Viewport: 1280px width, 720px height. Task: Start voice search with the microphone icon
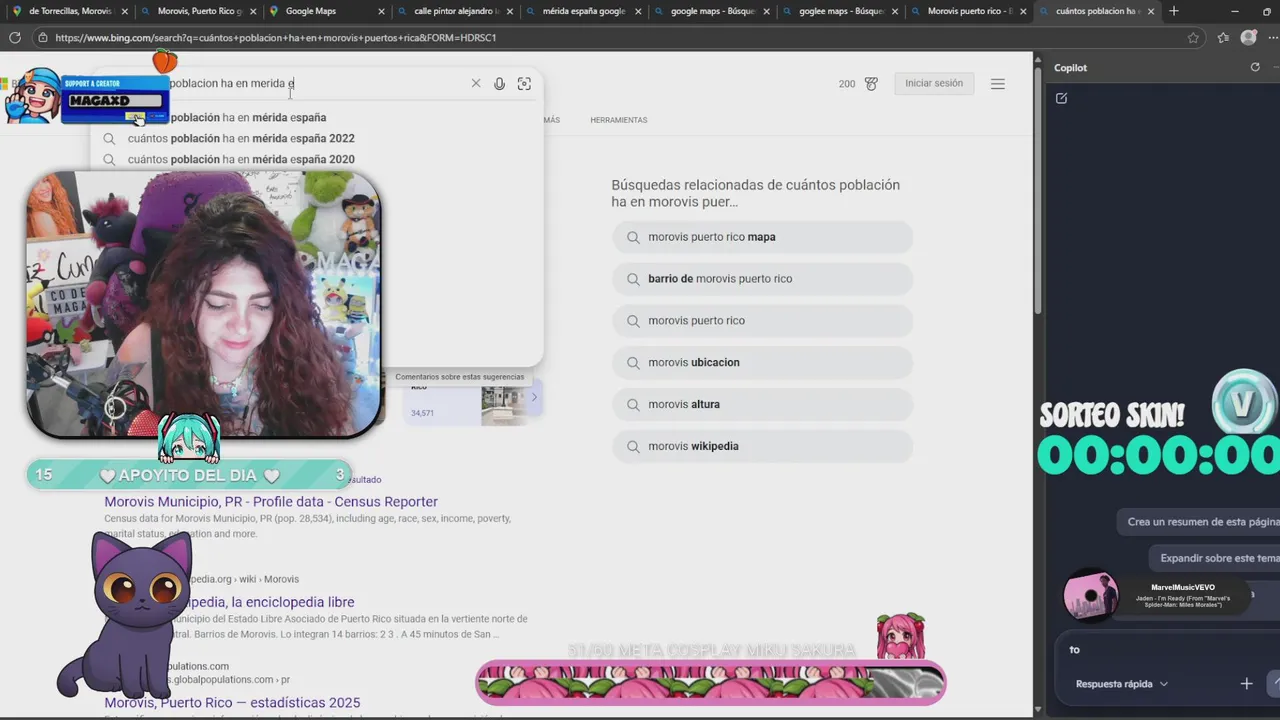coord(499,84)
